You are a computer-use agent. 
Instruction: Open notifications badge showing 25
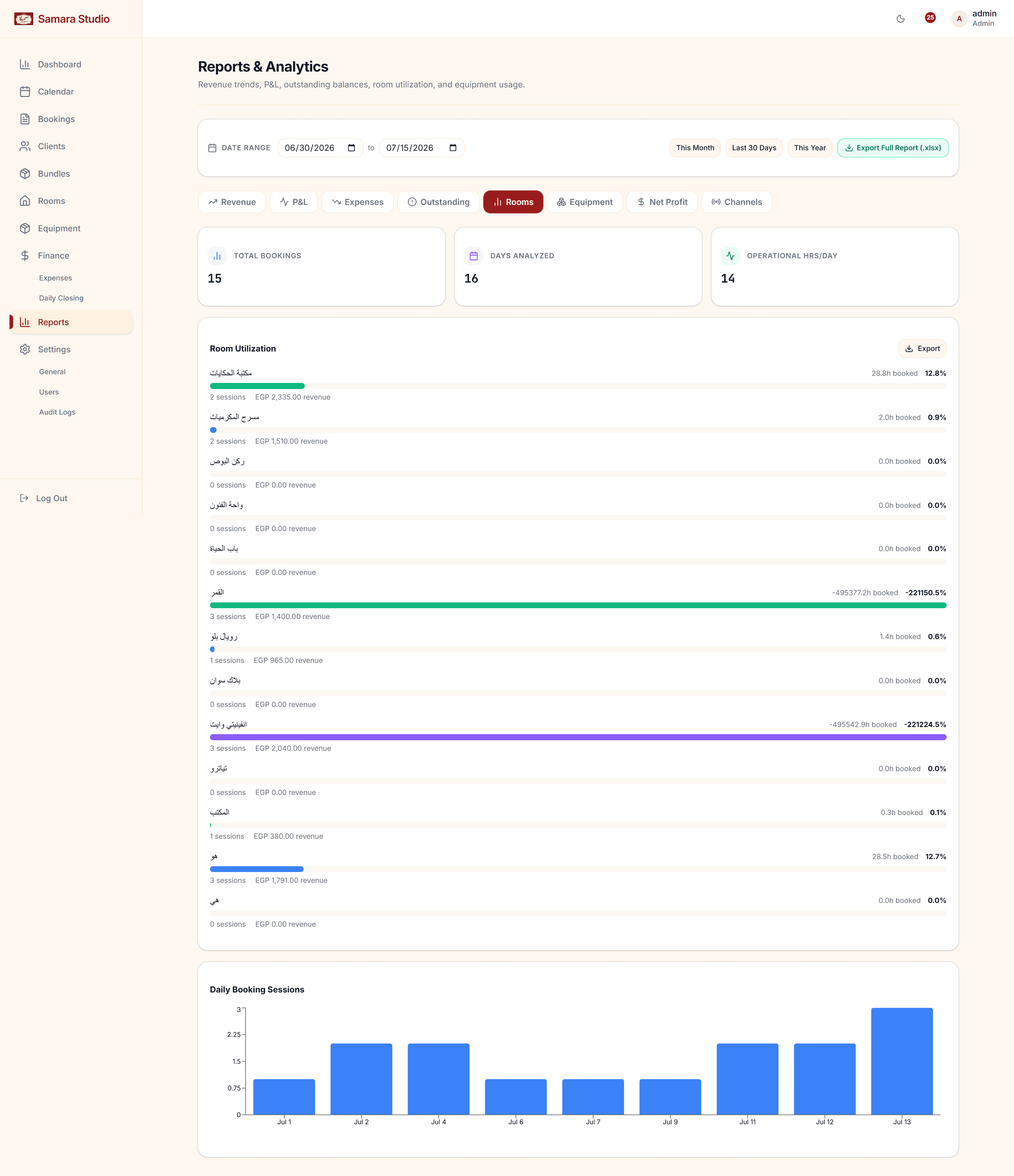(x=930, y=18)
